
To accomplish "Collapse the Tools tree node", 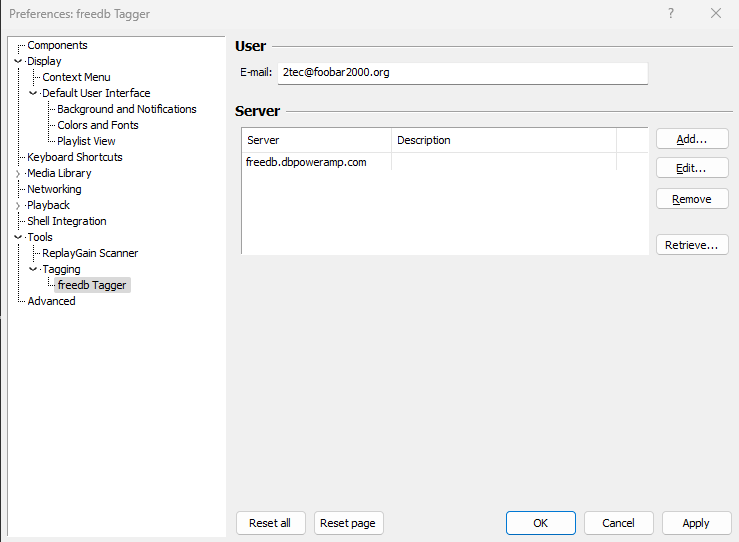I will point(18,237).
